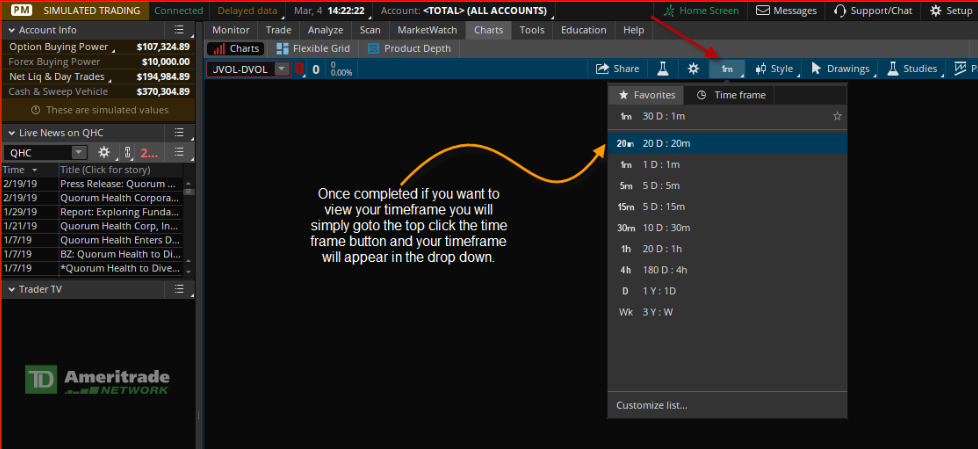Open Setup gear menu
The image size is (978, 449).
coord(951,11)
